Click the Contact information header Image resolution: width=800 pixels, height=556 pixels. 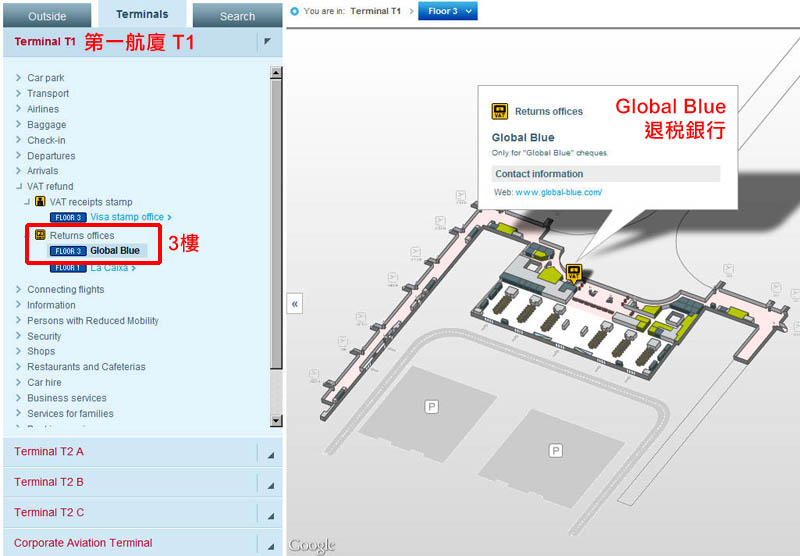point(606,173)
